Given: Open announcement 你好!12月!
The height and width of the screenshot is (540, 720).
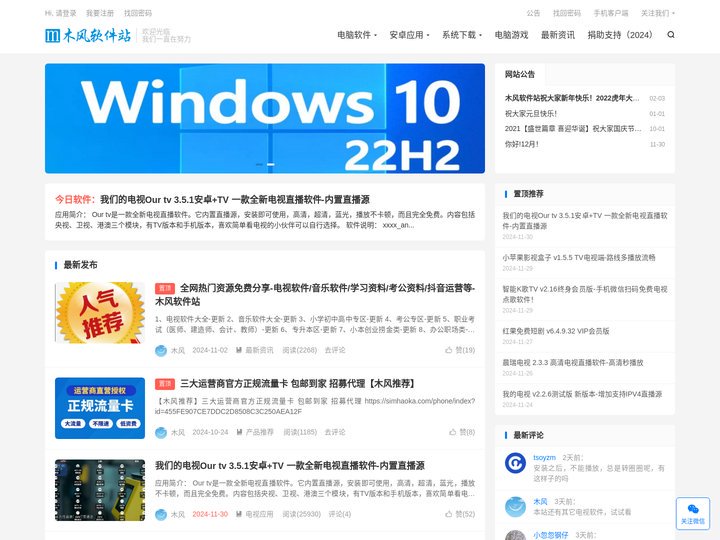Looking at the screenshot, I should [522, 144].
